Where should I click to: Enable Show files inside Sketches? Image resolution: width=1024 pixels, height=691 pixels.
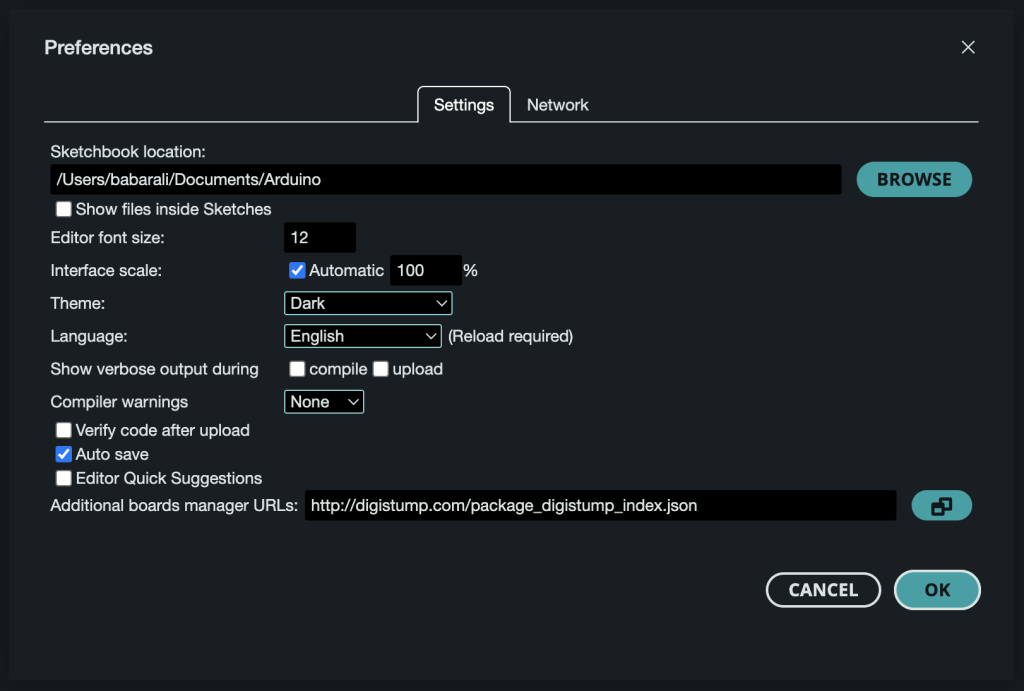(x=63, y=209)
